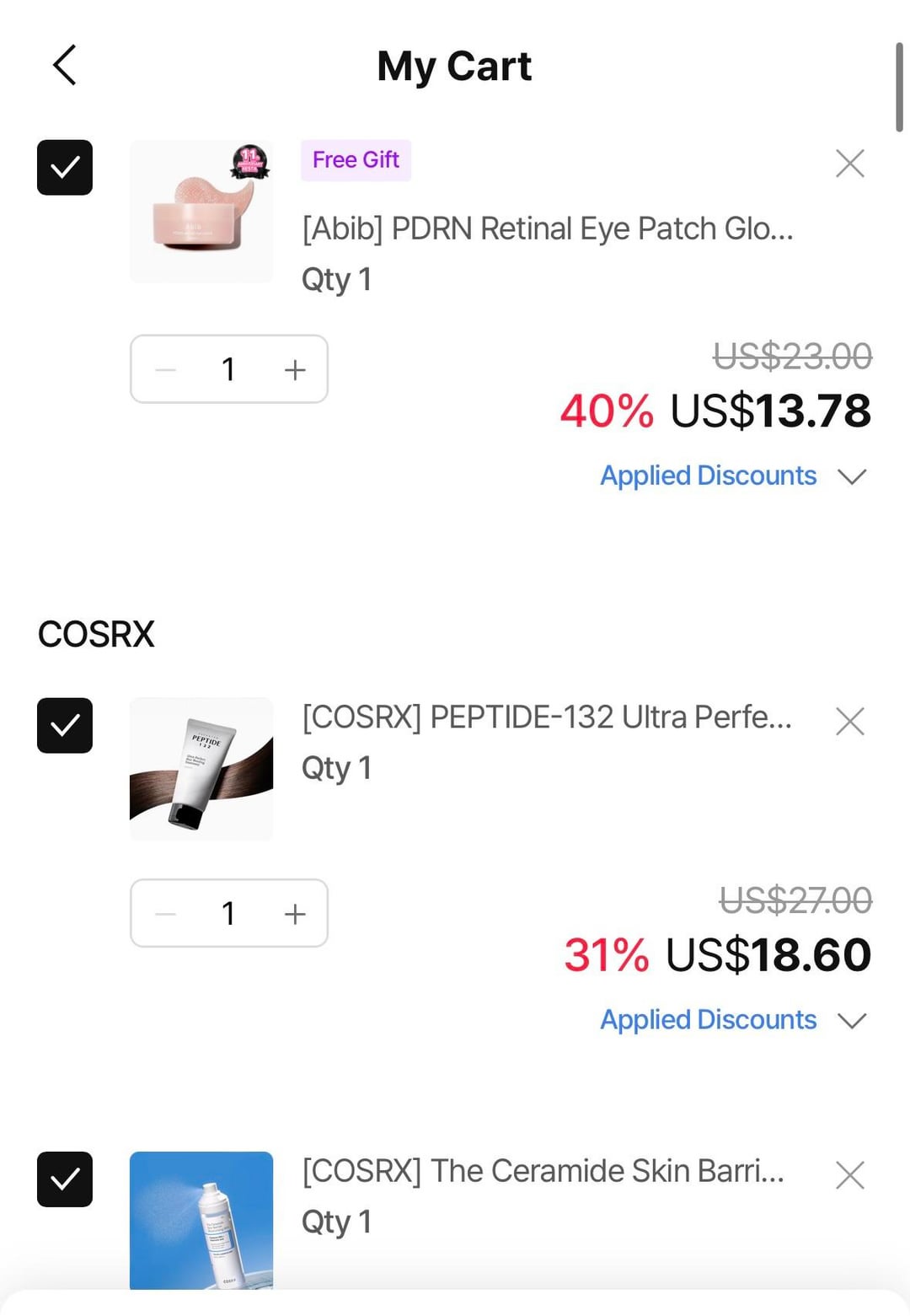Increase quantity of COSRX PEPTIDE-132
910x1316 pixels.
coord(295,914)
